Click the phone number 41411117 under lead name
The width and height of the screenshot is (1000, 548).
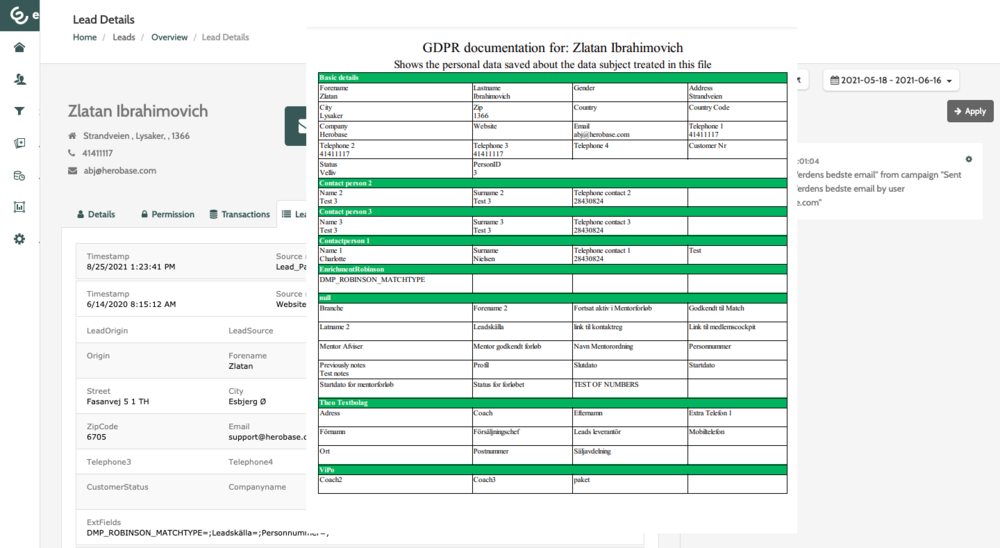pos(98,153)
